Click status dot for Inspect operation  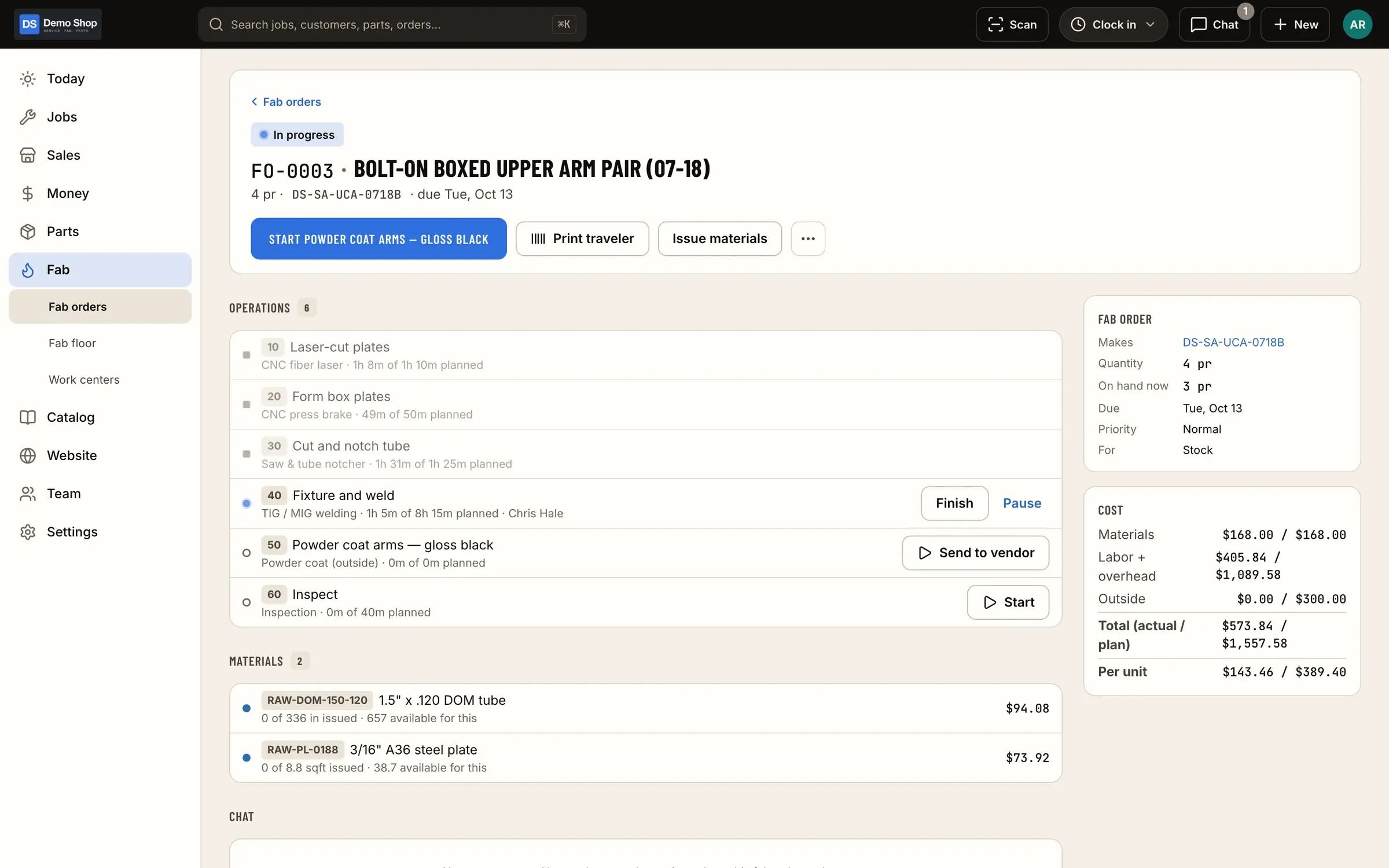click(247, 602)
